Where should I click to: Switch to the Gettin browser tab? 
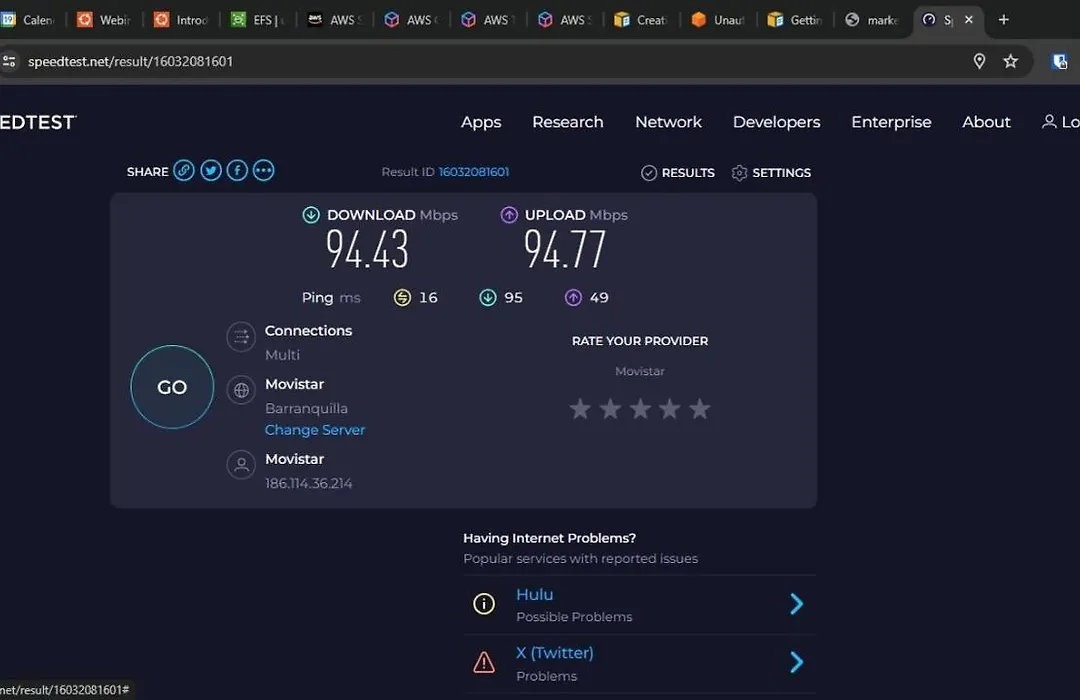796,20
